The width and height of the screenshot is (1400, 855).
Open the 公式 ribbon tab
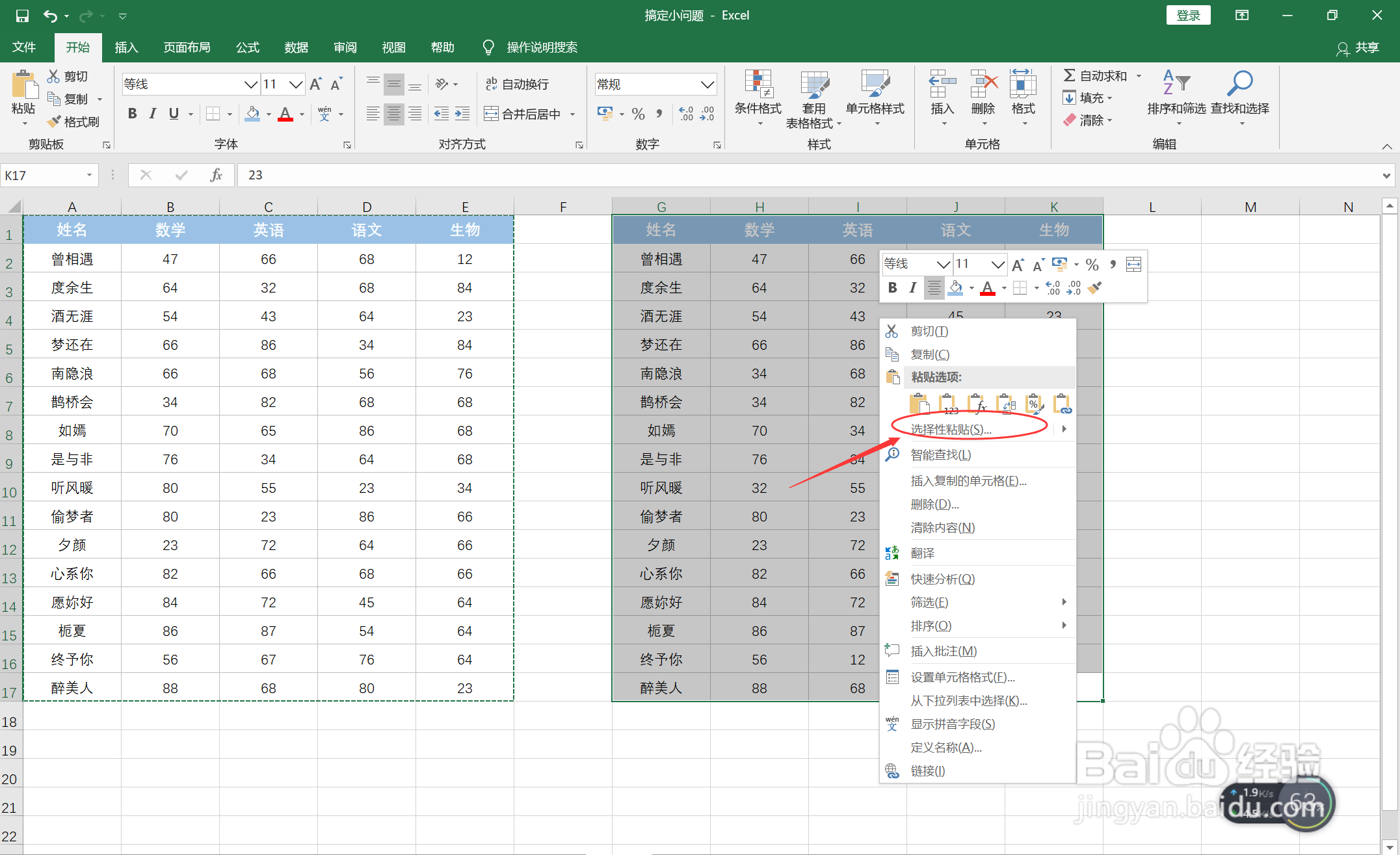point(248,47)
